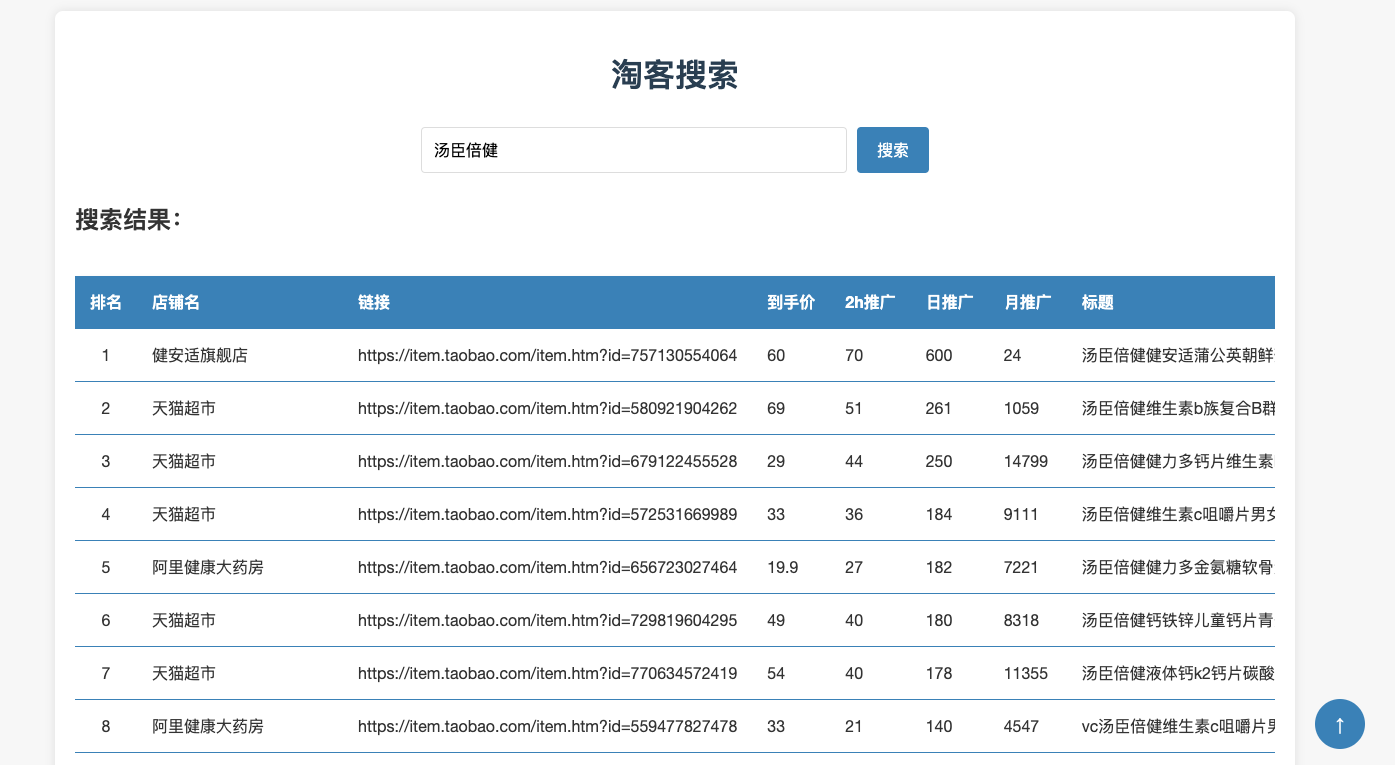Click the 2h推广 column header
This screenshot has width=1395, height=765.
[x=870, y=303]
